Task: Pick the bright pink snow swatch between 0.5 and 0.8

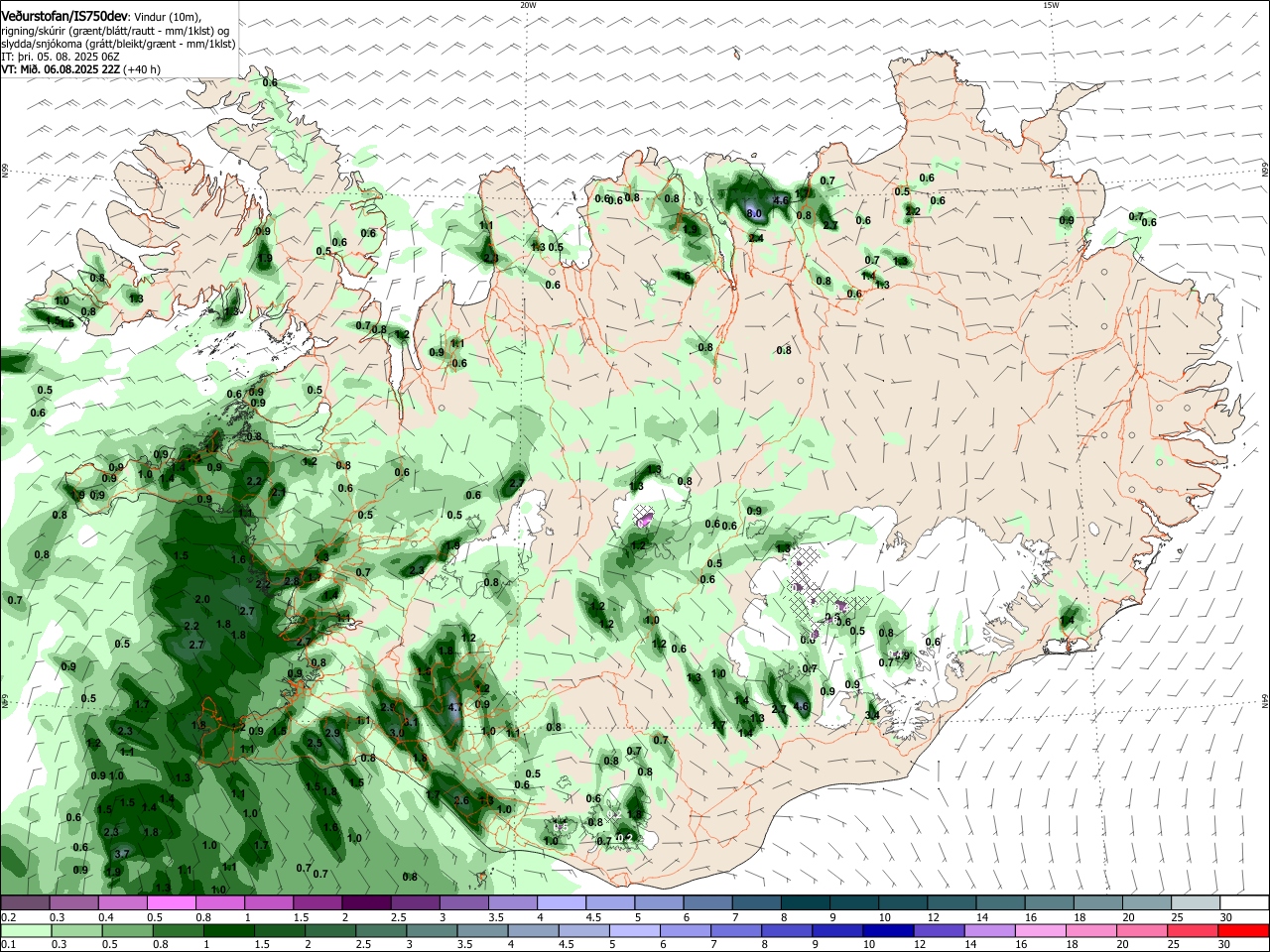Action: point(171,902)
